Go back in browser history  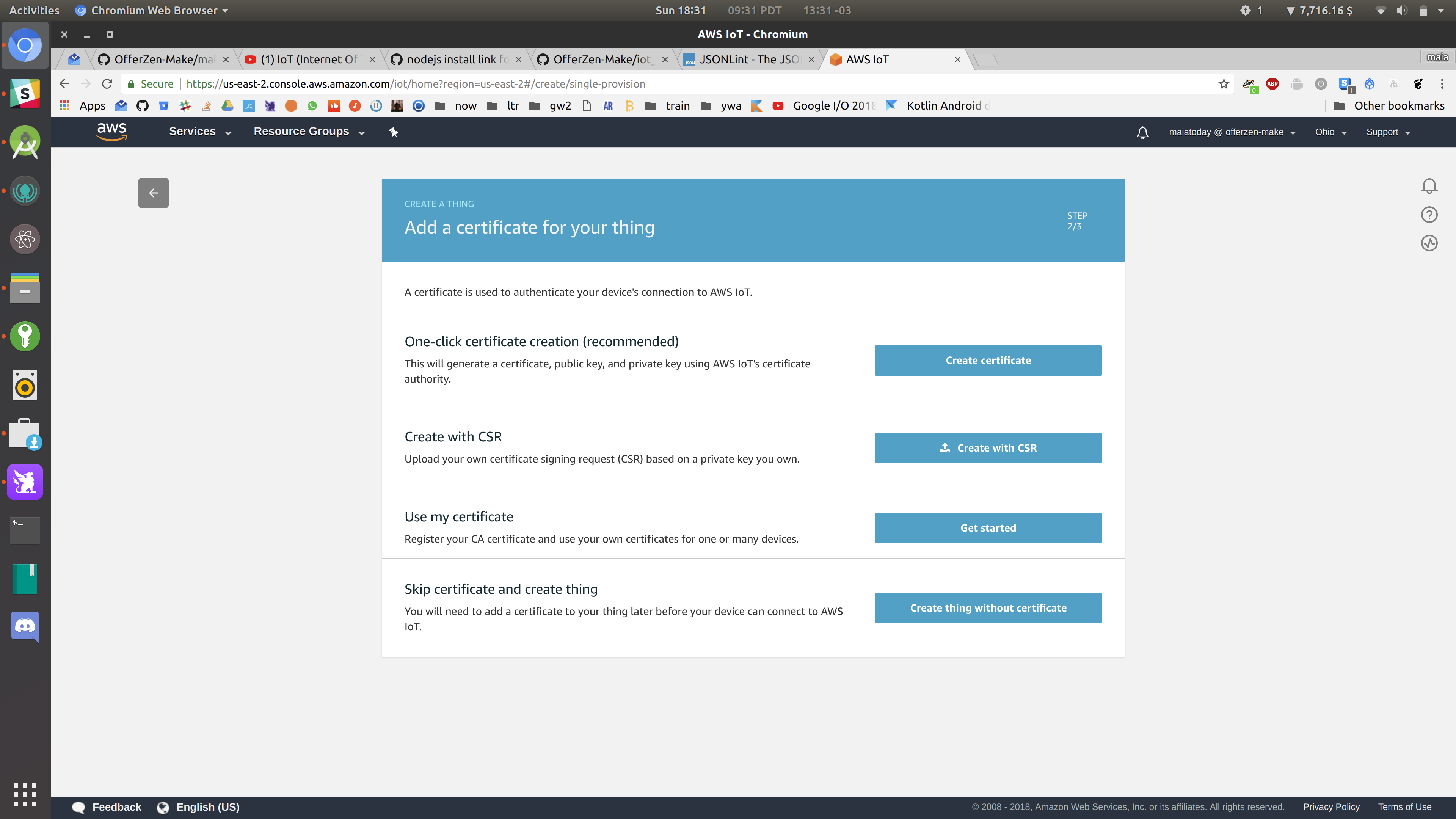point(64,84)
